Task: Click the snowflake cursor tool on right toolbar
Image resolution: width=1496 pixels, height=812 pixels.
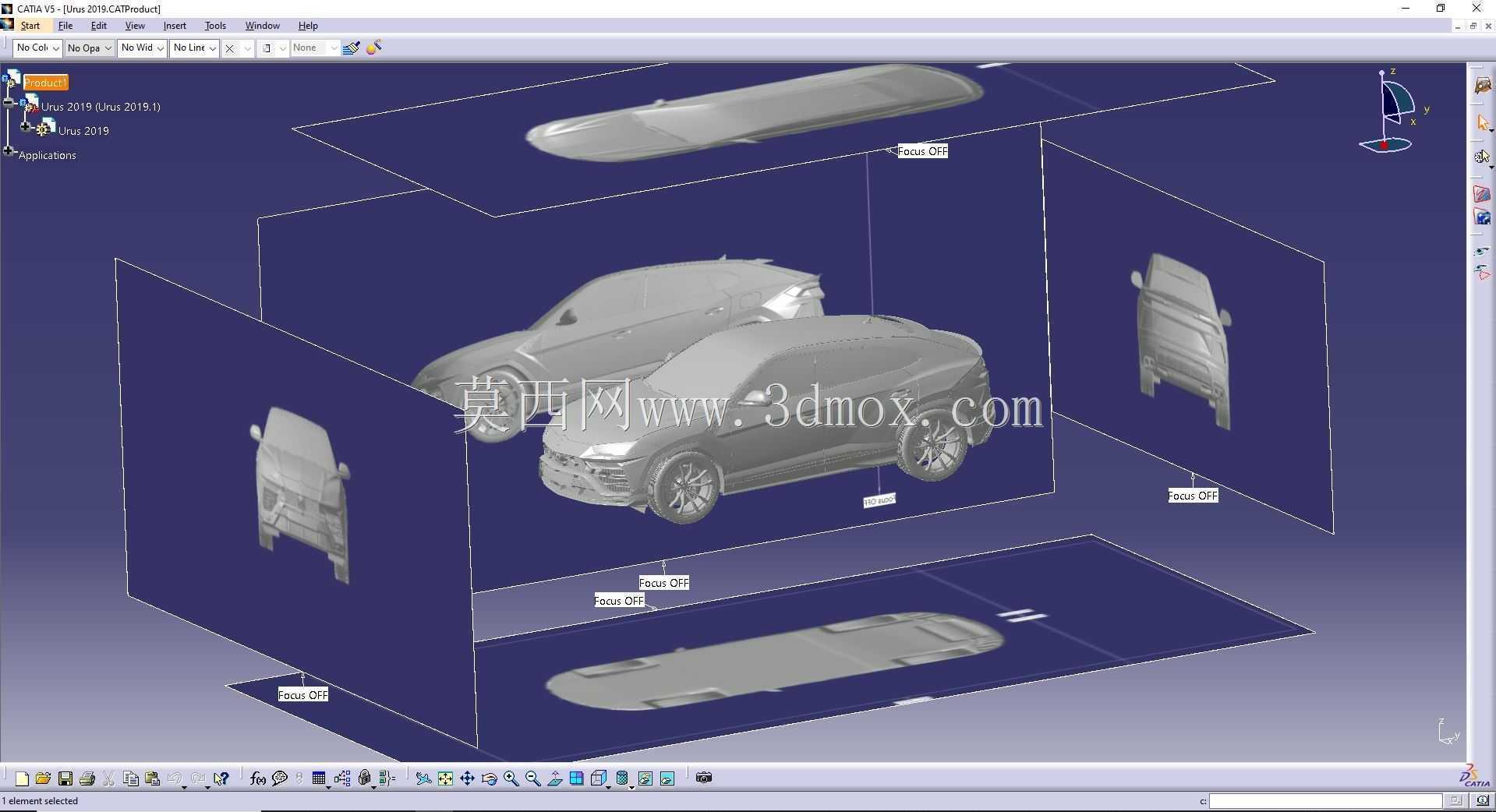Action: coord(1482,157)
